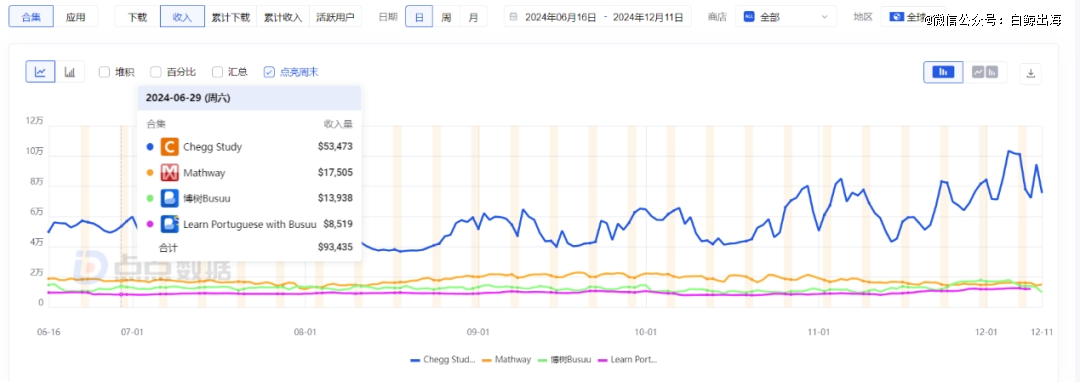The image size is (1080, 382).
Task: Enable the 堆积 checkbox
Action: pyautogui.click(x=104, y=72)
